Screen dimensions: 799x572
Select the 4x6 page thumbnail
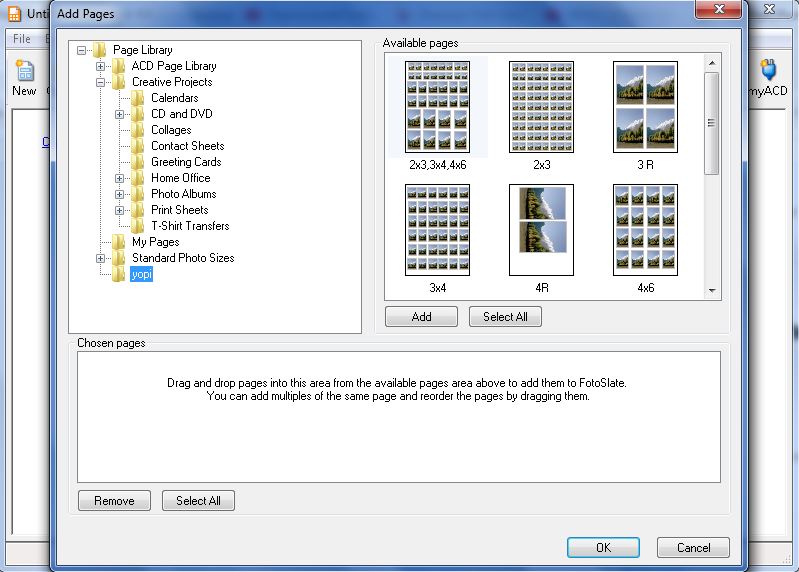[645, 230]
